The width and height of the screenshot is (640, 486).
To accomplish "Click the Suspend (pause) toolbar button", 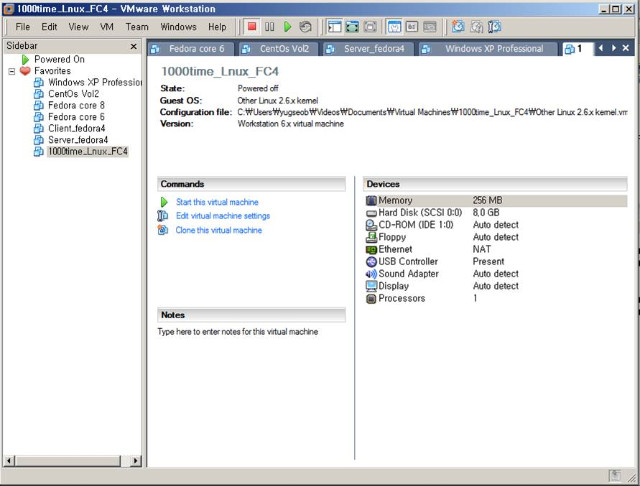I will [269, 27].
